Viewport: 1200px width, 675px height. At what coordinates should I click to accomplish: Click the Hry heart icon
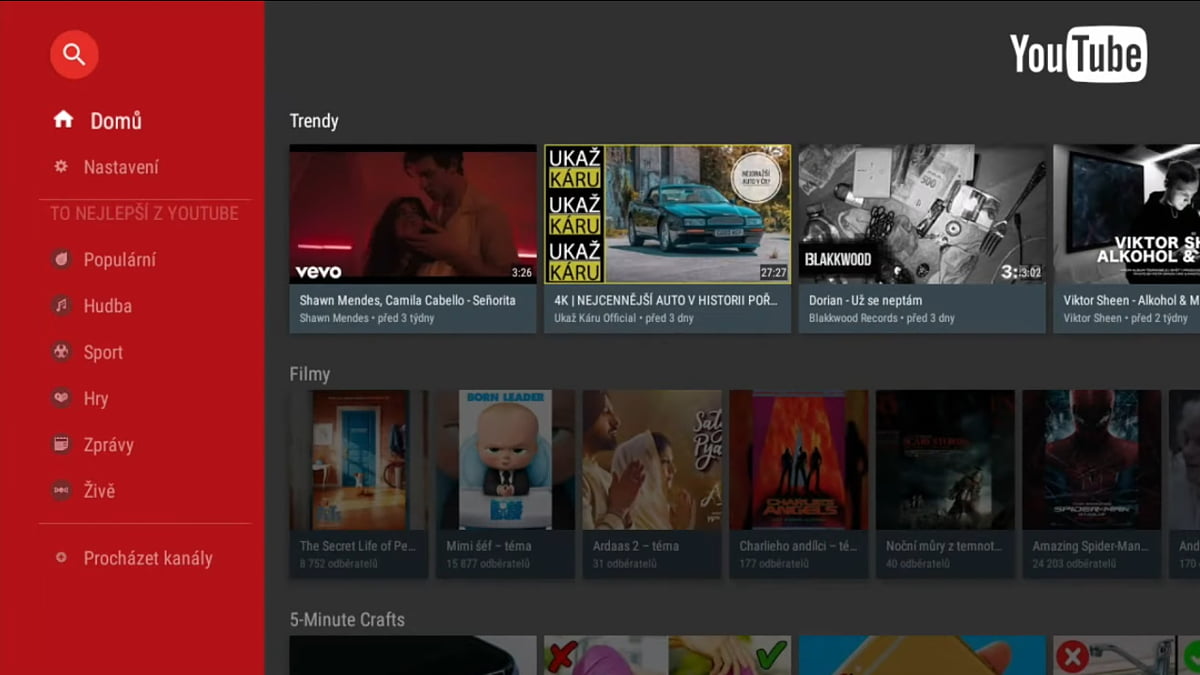pyautogui.click(x=62, y=398)
